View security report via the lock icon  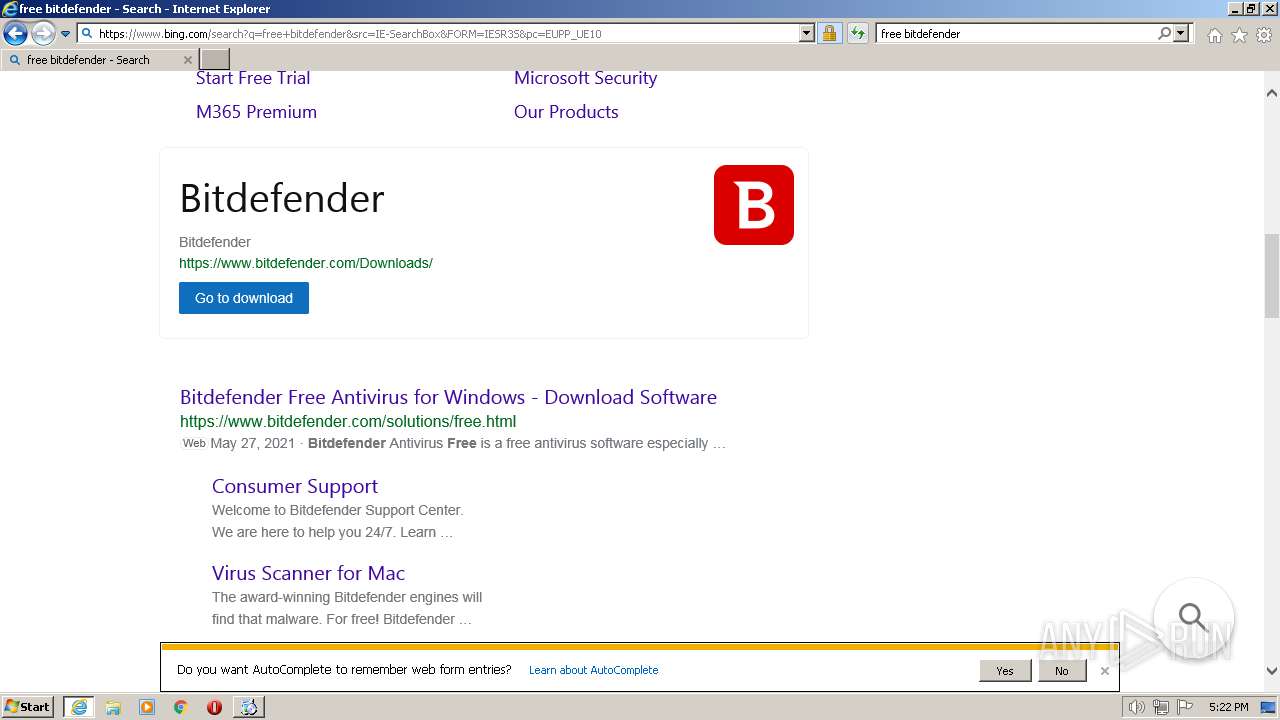point(829,33)
